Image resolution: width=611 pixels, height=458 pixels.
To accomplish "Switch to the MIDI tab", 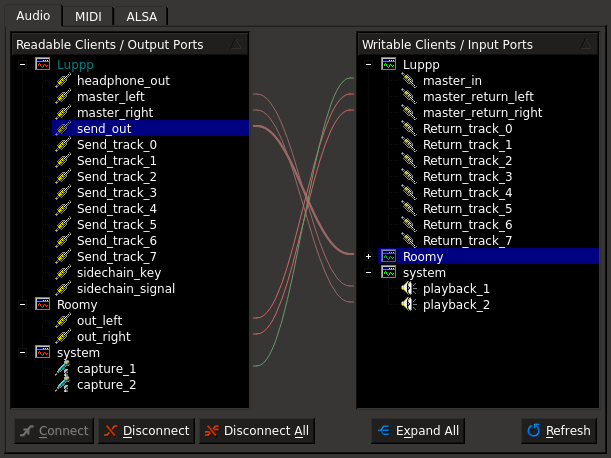I will tap(88, 17).
